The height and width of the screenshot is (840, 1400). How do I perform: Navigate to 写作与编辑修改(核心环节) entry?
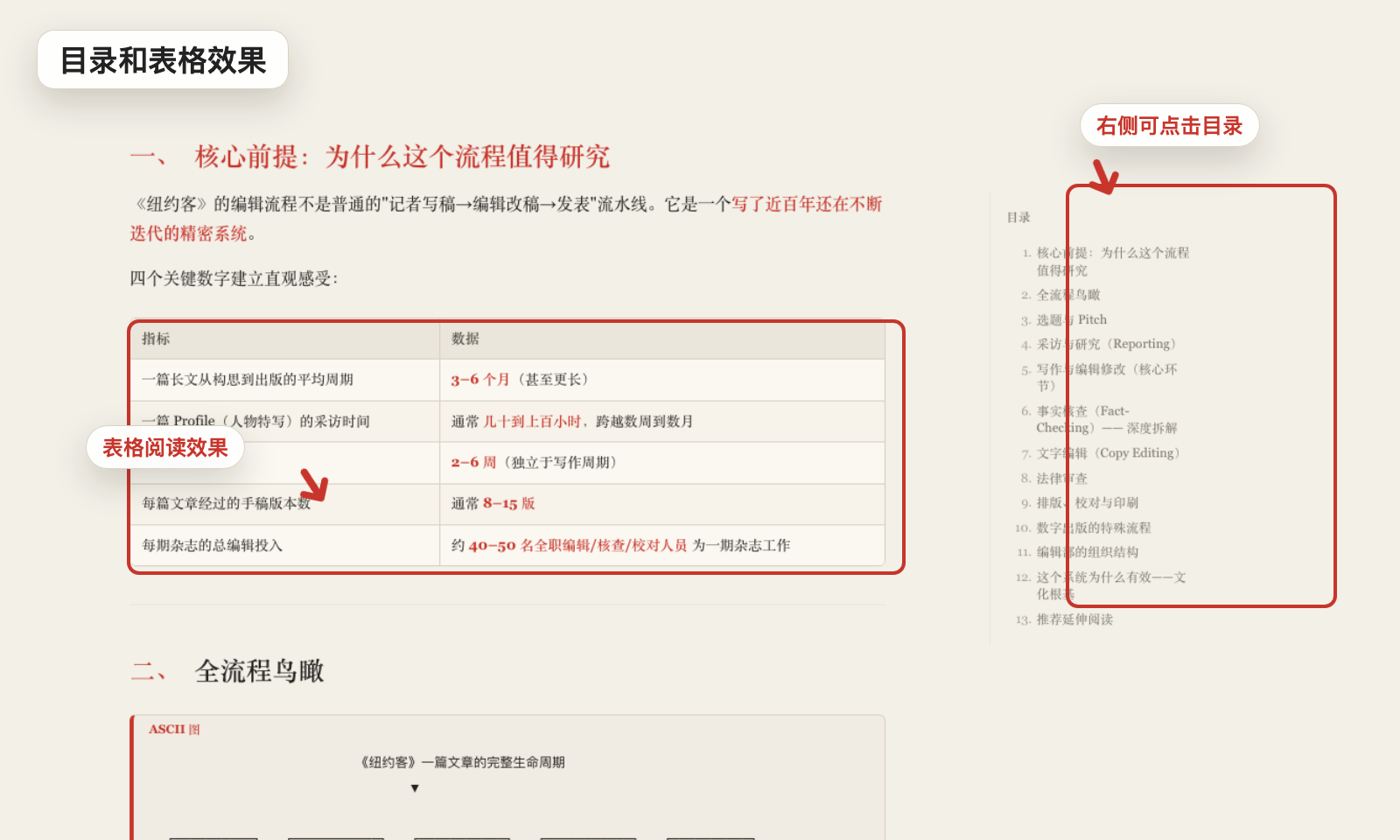point(1107,377)
